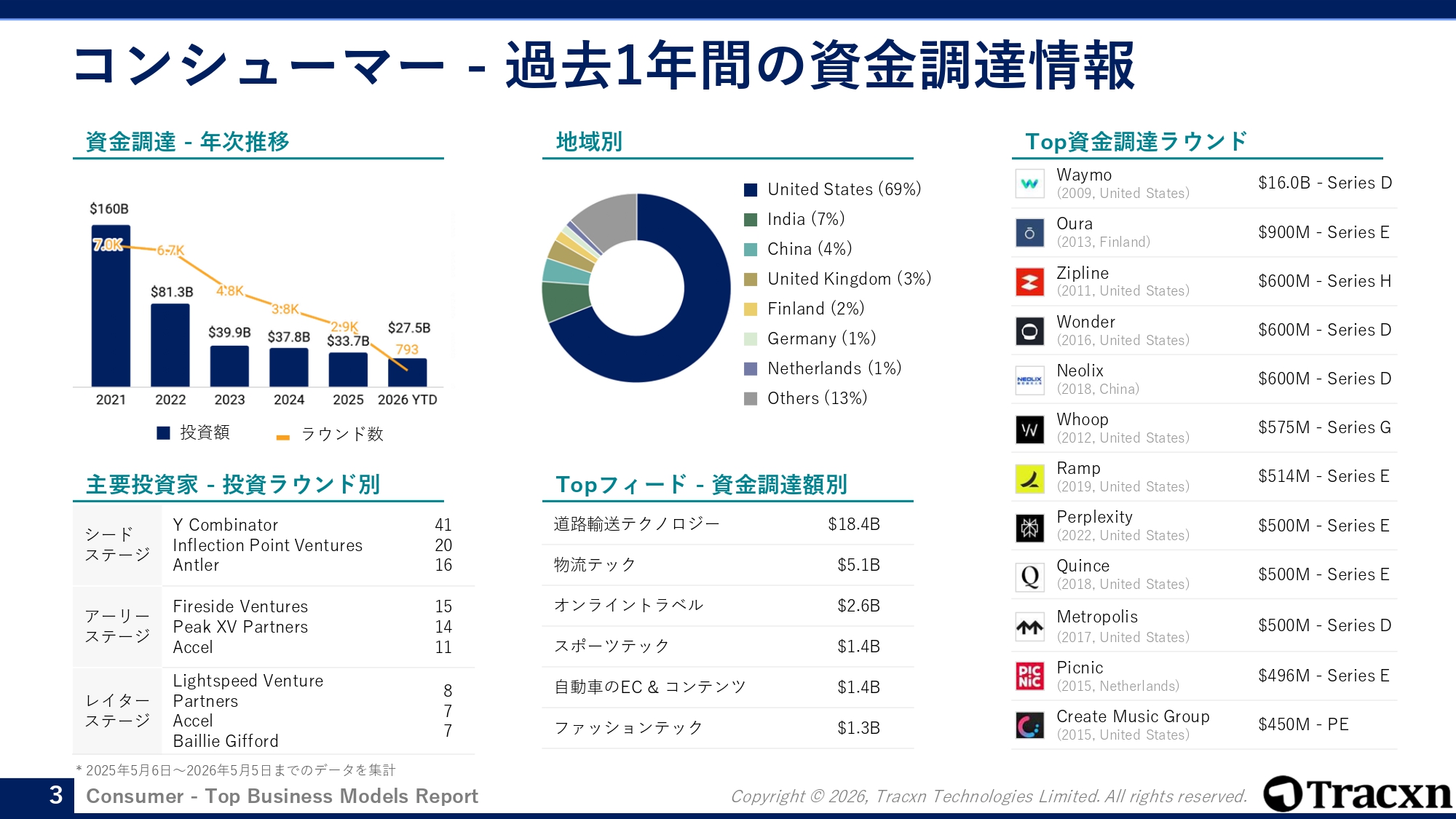Click the China legend color swatch

coord(751,250)
